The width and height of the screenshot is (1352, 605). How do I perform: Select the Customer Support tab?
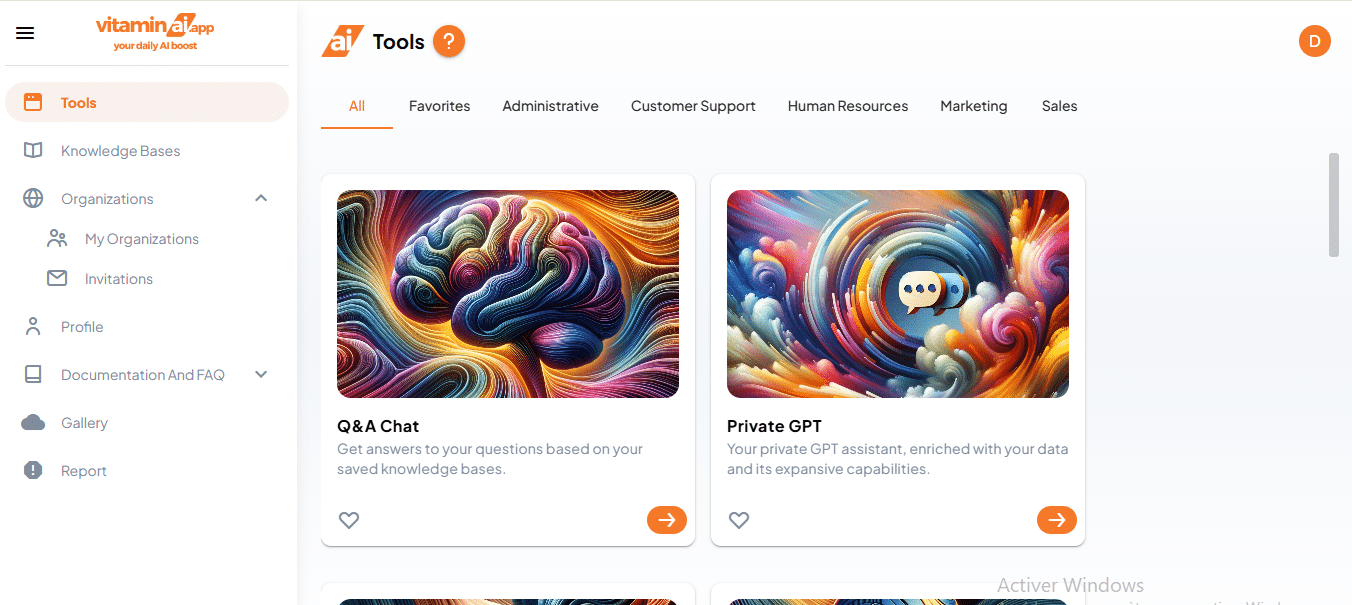pos(693,106)
